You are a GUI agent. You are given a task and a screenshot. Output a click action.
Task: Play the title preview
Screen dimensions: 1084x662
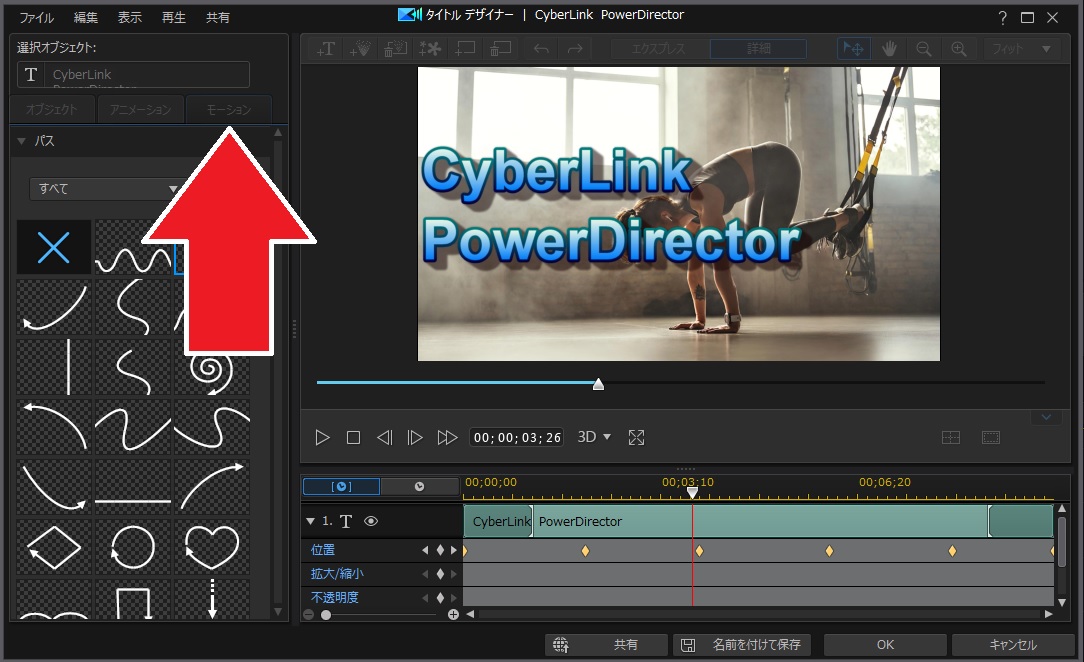point(322,437)
